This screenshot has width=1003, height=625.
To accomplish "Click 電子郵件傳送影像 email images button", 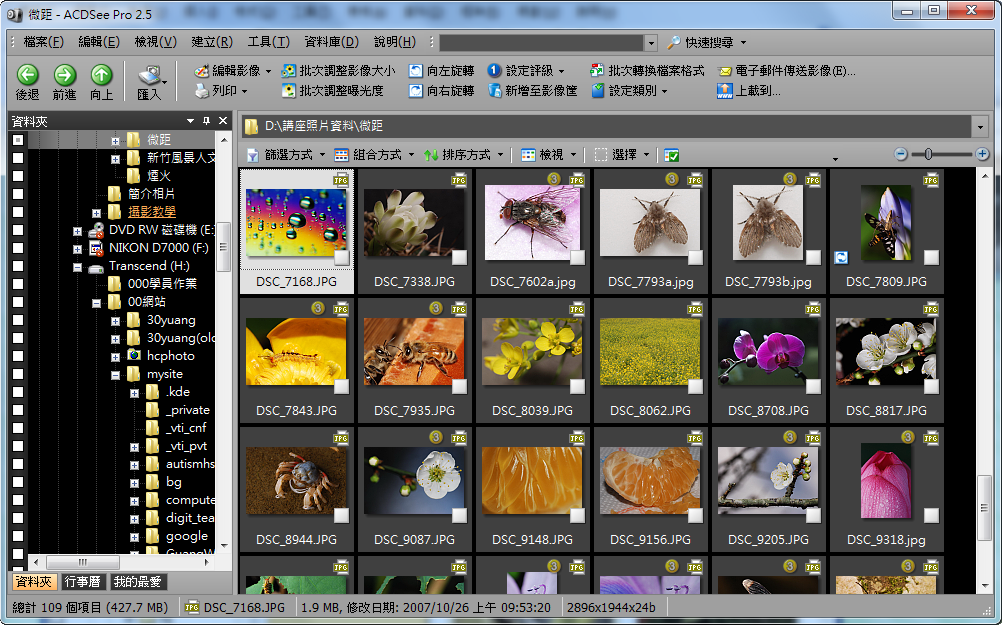I will [x=785, y=71].
